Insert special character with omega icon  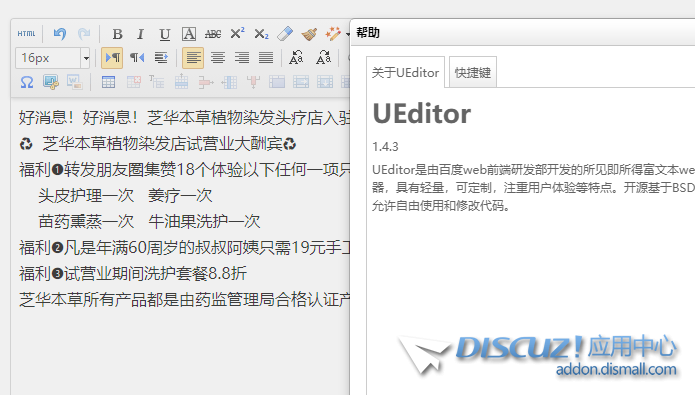27,82
